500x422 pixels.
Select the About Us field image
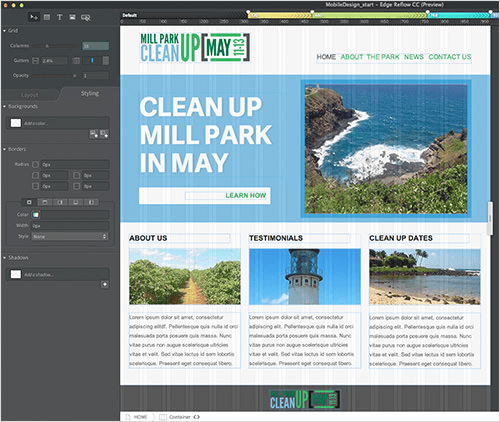(185, 276)
